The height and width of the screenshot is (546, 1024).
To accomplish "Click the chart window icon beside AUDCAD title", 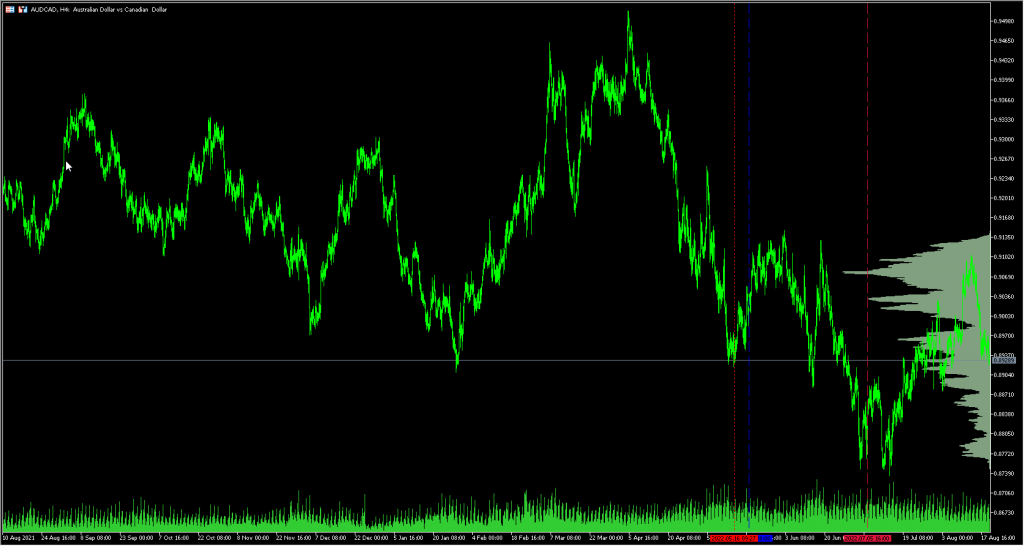I will click(9, 10).
